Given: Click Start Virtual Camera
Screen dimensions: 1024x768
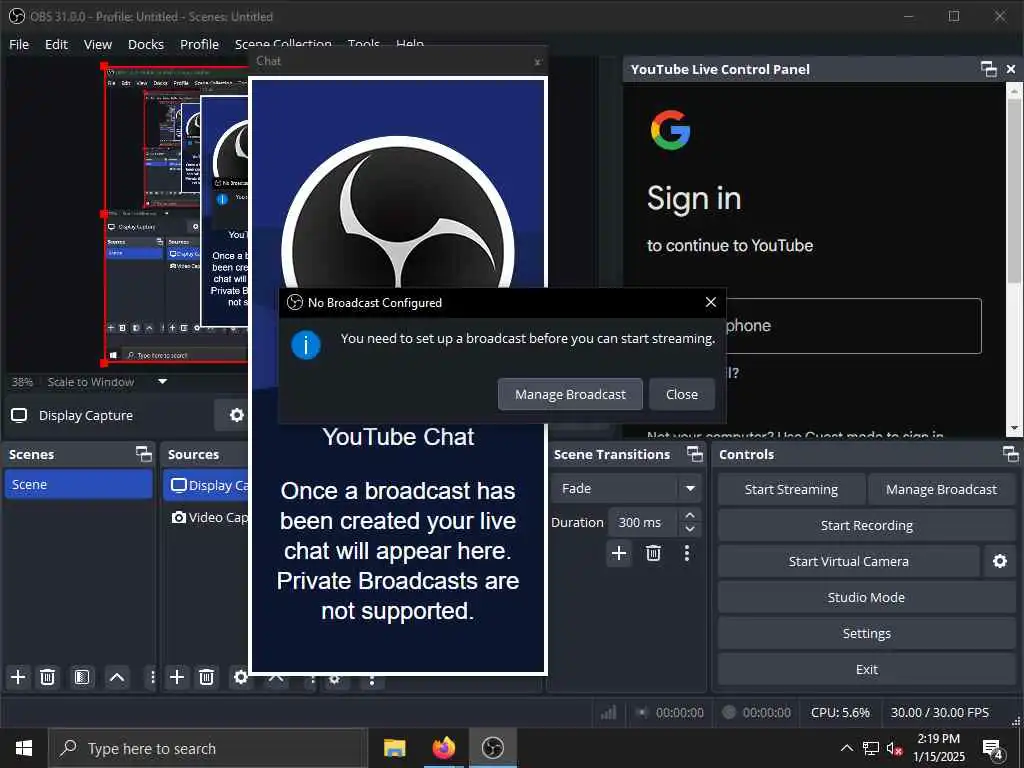Looking at the screenshot, I should click(848, 561).
